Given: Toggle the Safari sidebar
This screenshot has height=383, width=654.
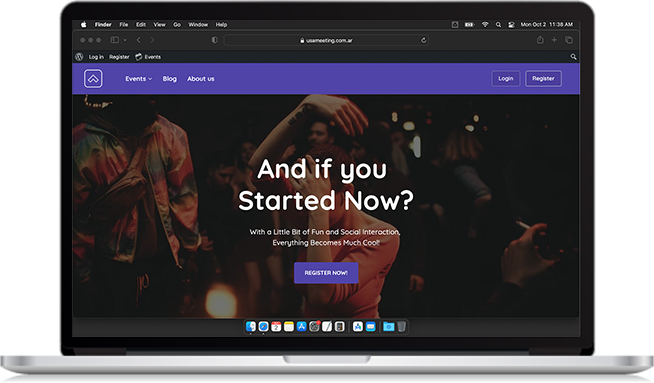Looking at the screenshot, I should coord(114,40).
